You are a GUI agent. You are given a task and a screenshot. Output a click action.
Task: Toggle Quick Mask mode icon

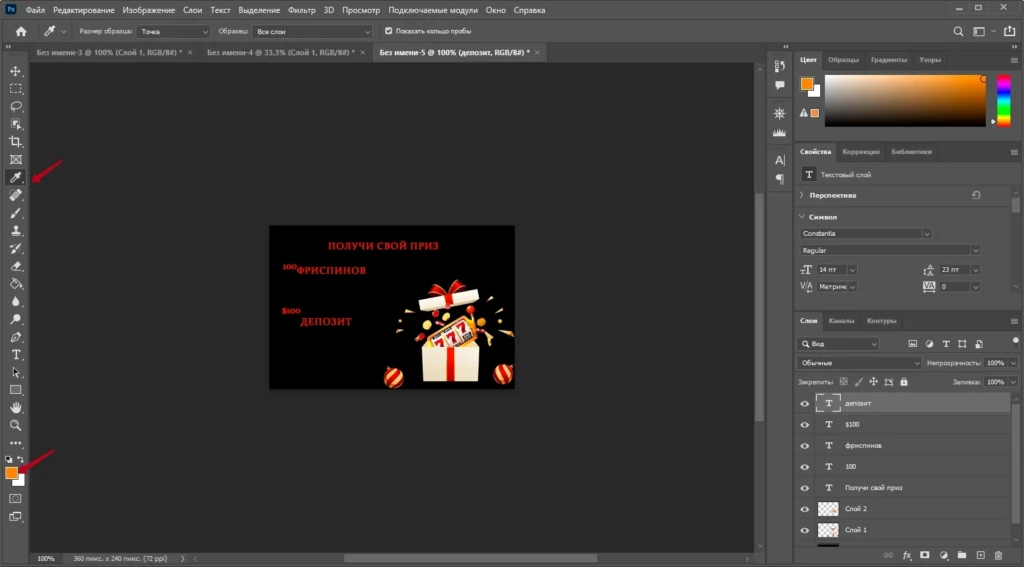[x=15, y=498]
